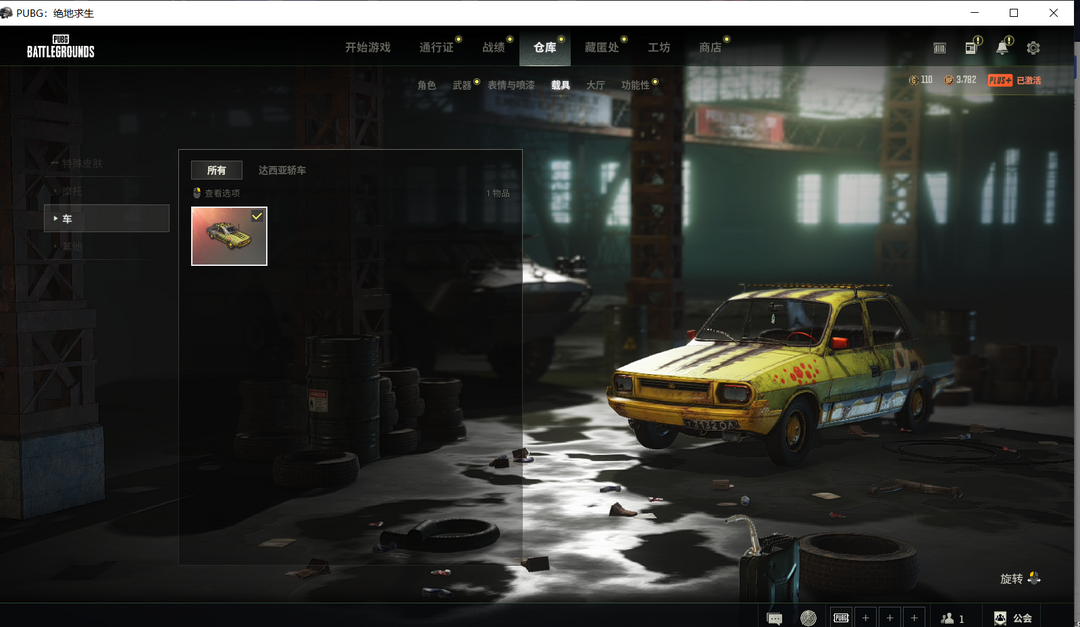Open the notifications bell

pyautogui.click(x=1002, y=48)
